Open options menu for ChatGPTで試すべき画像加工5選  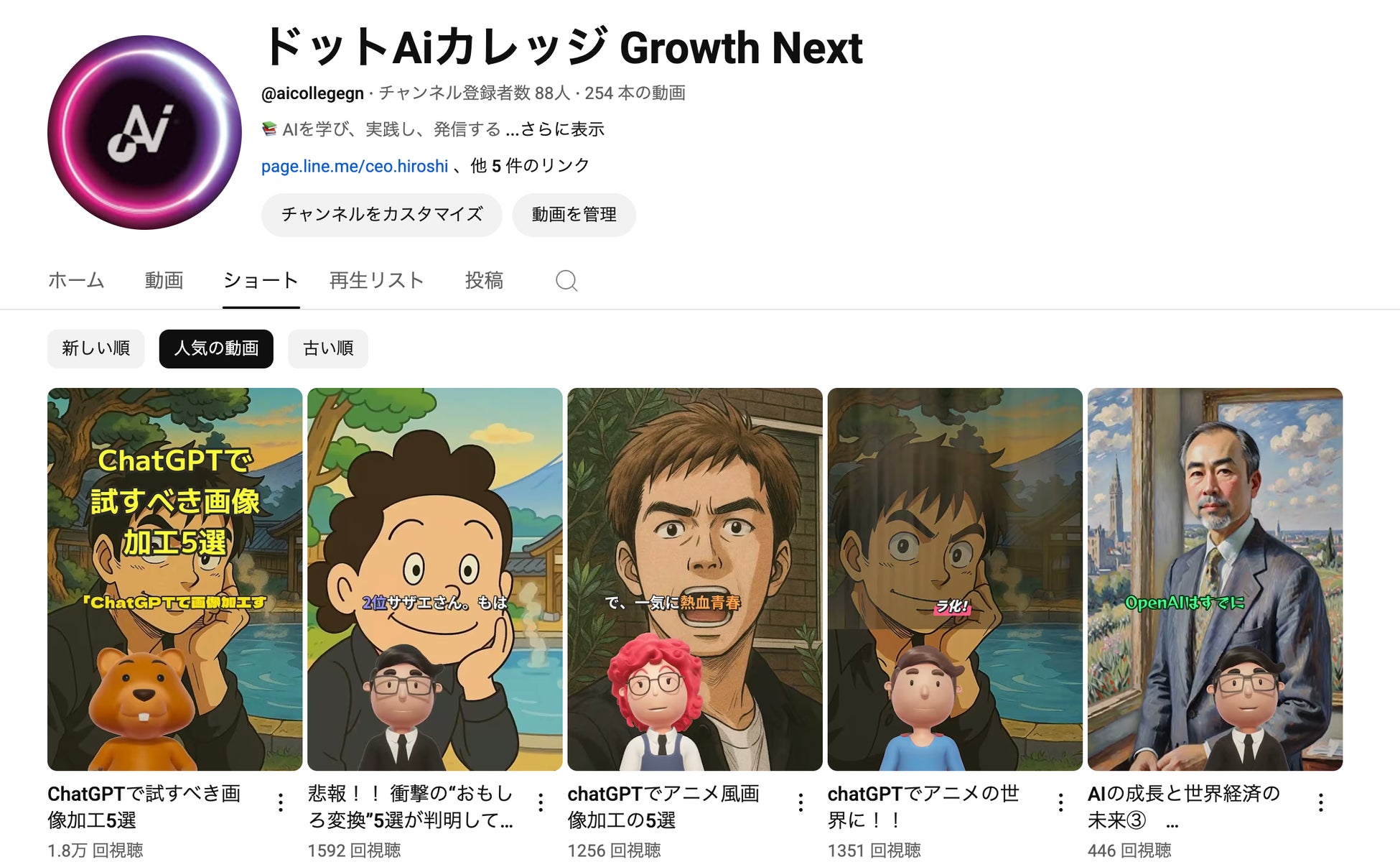pyautogui.click(x=281, y=802)
